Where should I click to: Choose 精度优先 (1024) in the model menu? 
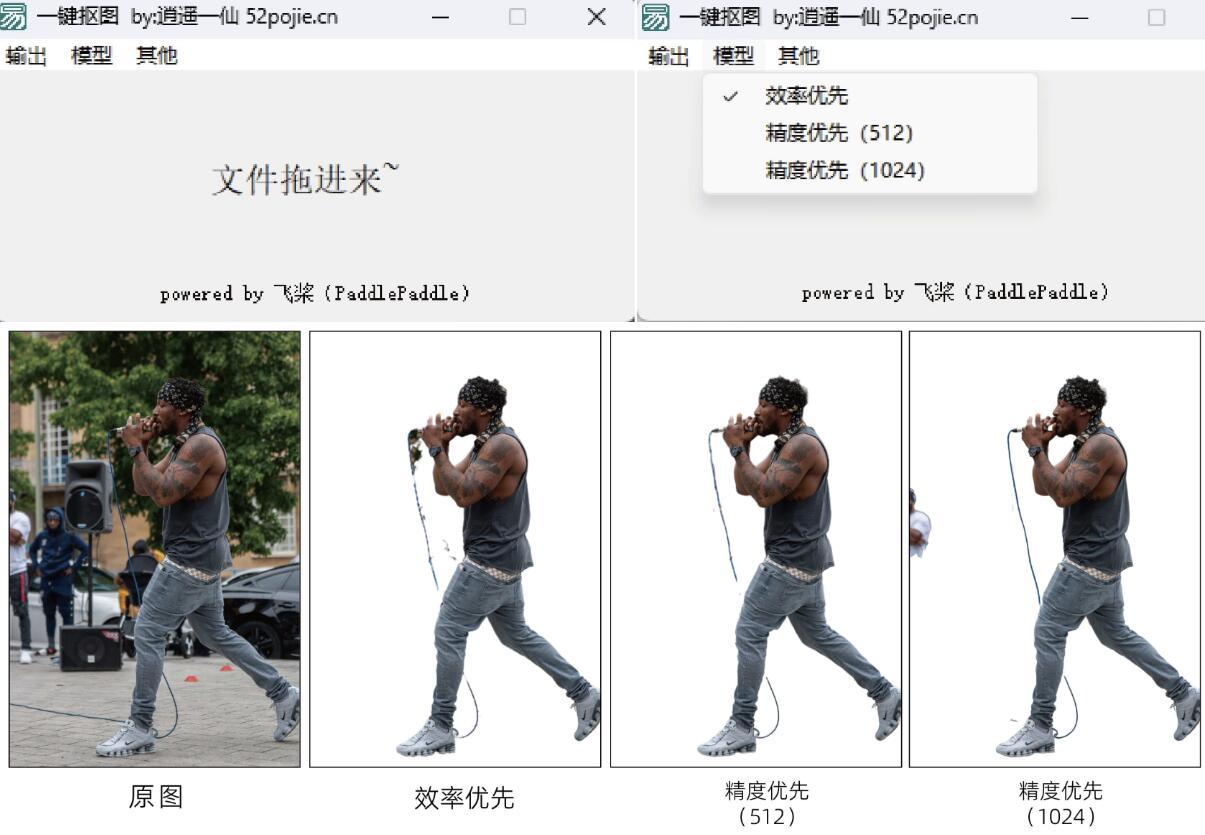pos(844,170)
